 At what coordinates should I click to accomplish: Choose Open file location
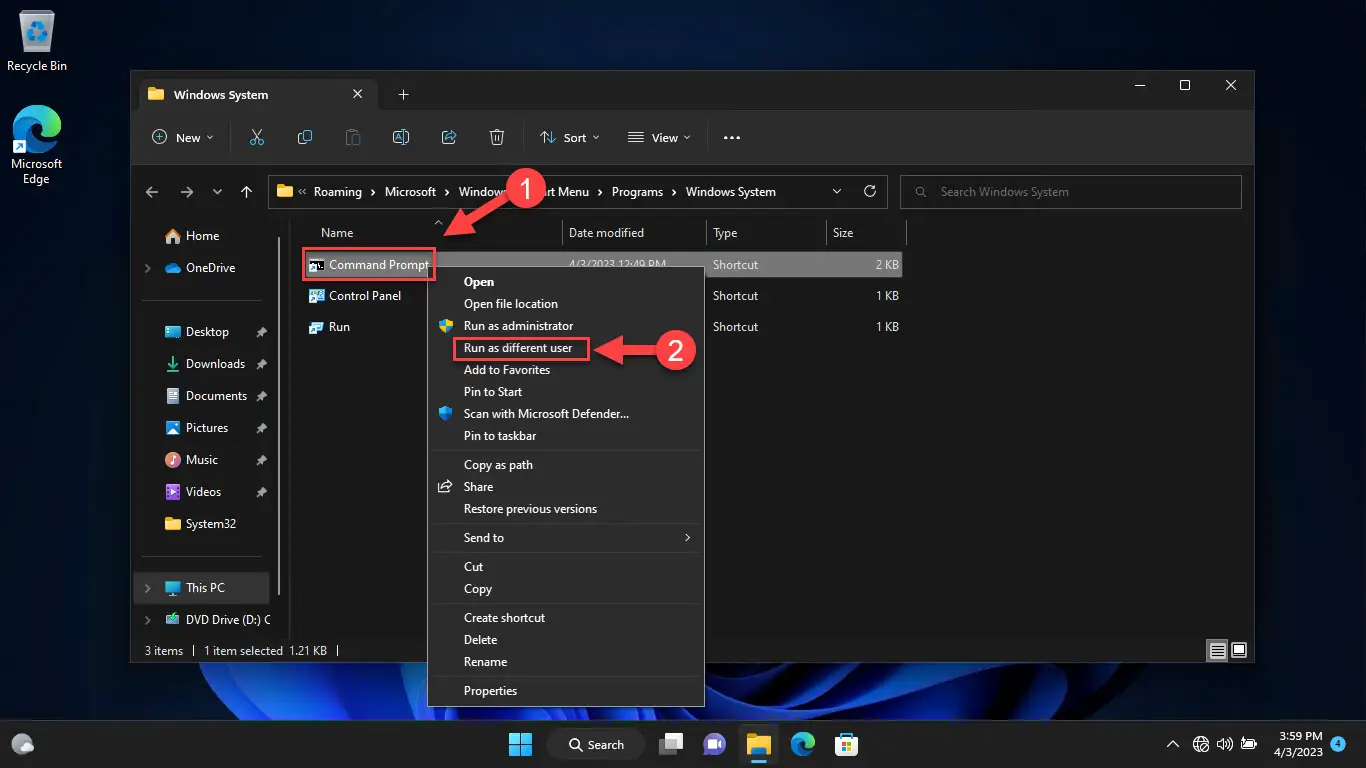(565, 304)
